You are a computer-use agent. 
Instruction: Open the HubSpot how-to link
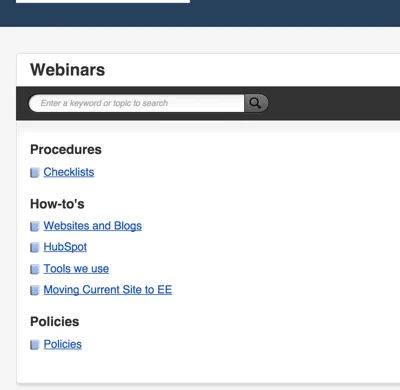[x=65, y=247]
